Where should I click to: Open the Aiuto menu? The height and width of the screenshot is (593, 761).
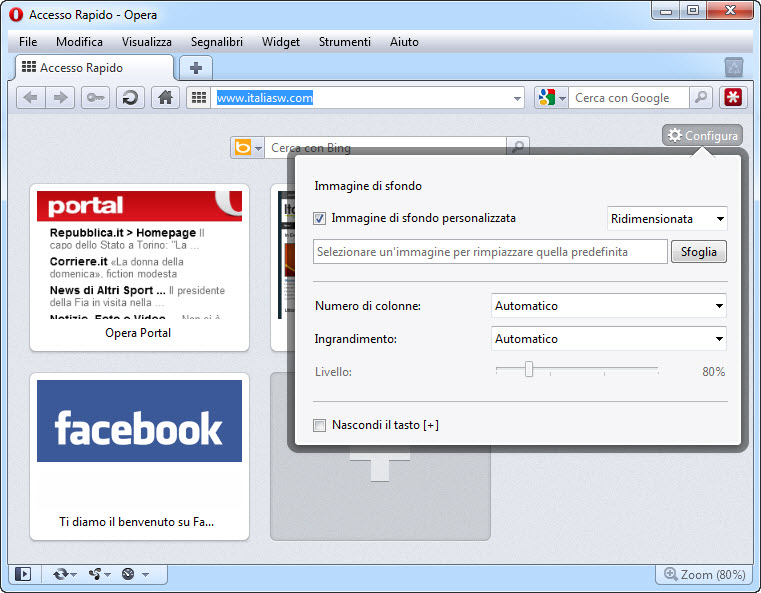404,42
